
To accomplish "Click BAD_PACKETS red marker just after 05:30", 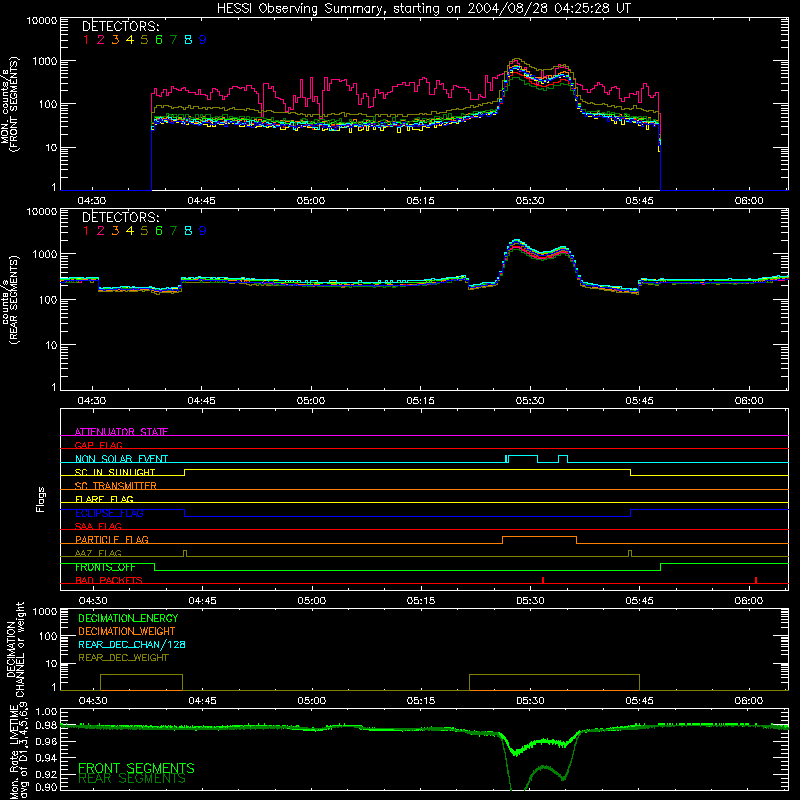I will click(x=543, y=580).
